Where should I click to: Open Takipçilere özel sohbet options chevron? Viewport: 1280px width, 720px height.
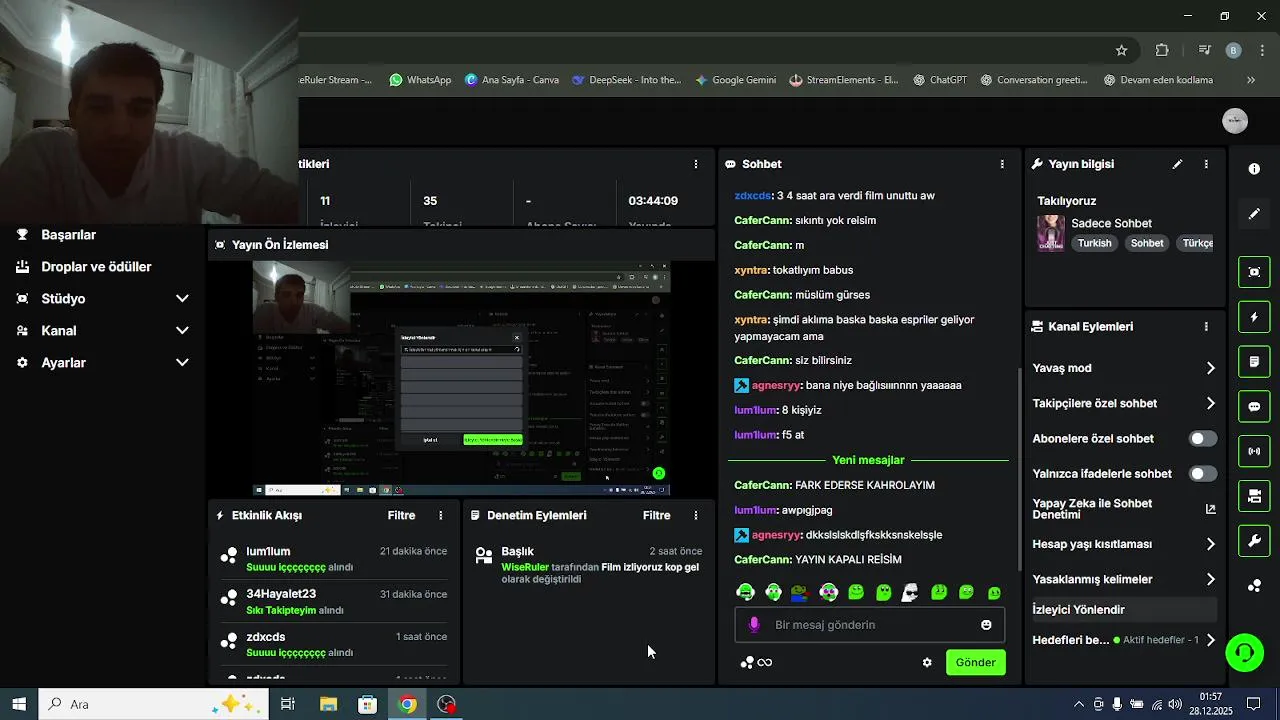pyautogui.click(x=1210, y=404)
